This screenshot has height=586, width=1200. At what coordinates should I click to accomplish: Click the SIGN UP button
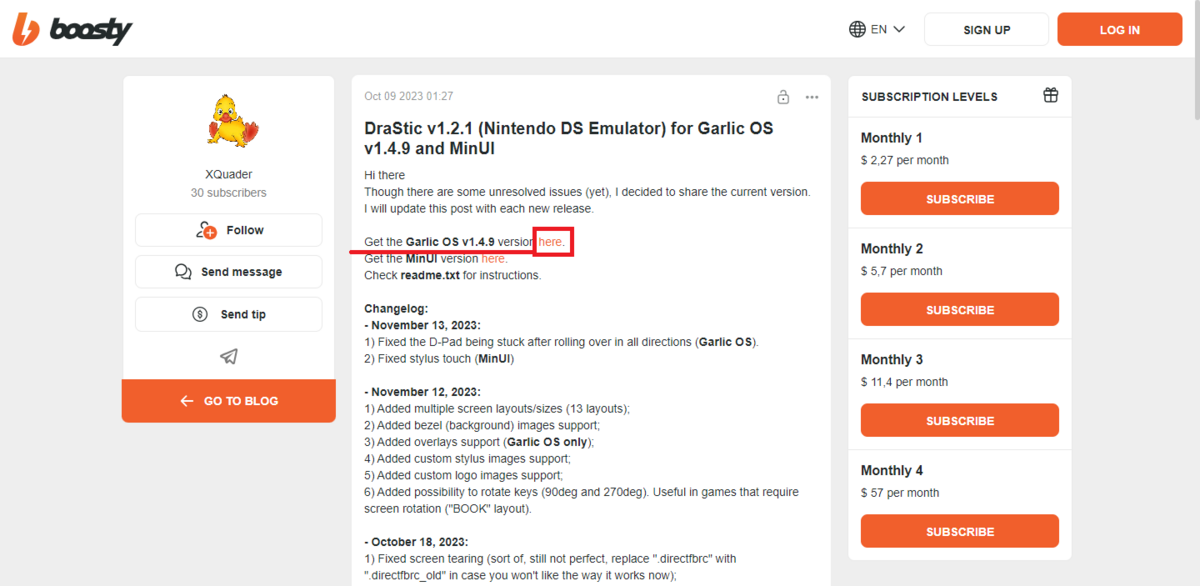coord(986,30)
